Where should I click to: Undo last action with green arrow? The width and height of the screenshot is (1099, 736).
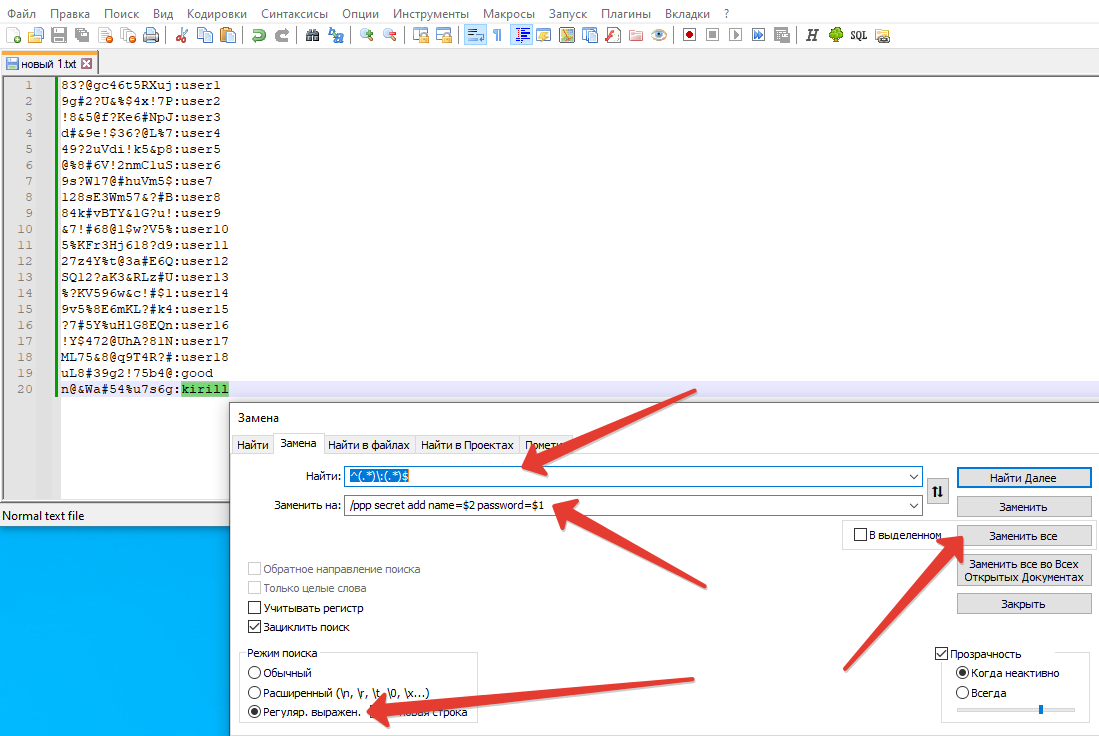259,35
